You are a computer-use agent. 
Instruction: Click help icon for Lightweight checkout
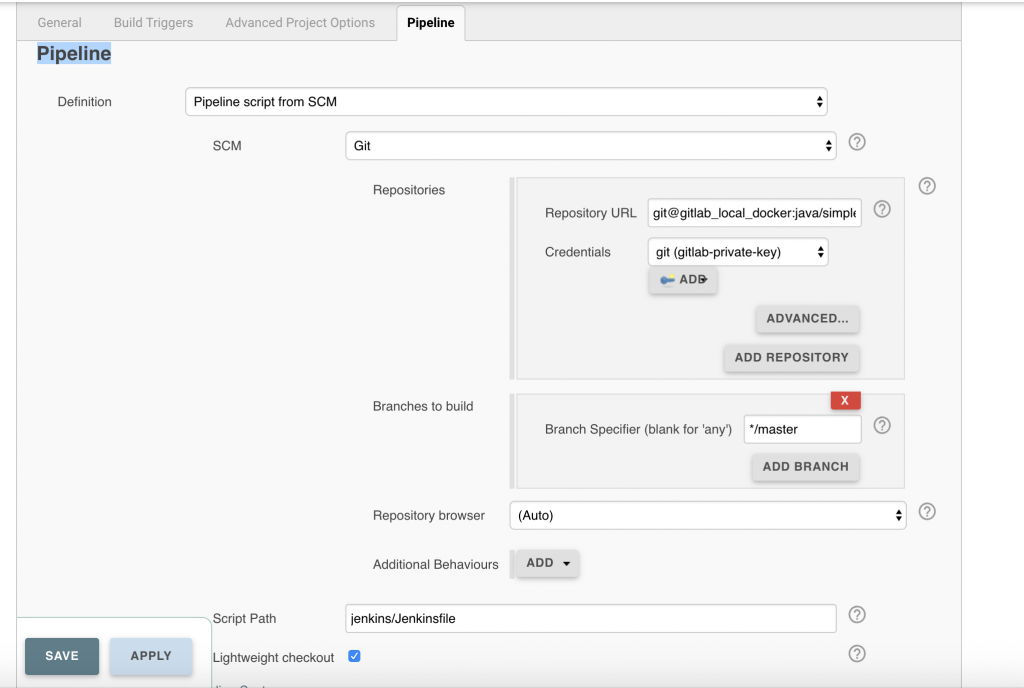coord(856,654)
